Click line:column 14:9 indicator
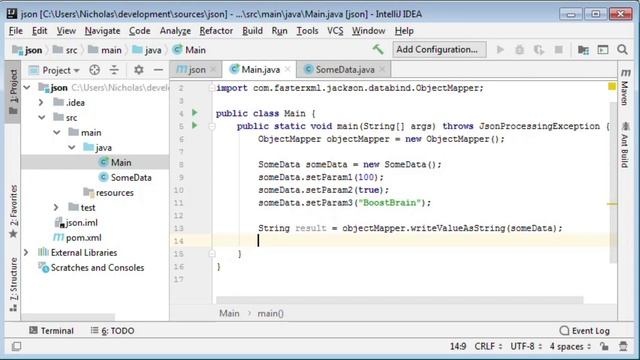This screenshot has width=640, height=360. pyautogui.click(x=458, y=347)
